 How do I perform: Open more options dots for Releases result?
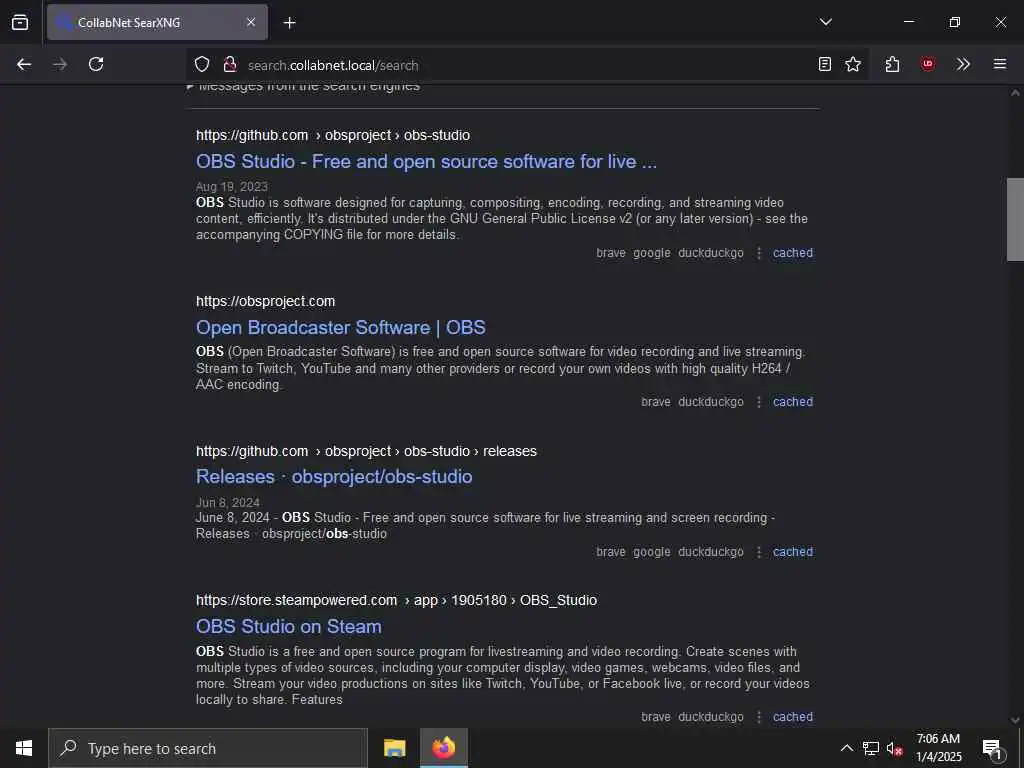tap(759, 552)
